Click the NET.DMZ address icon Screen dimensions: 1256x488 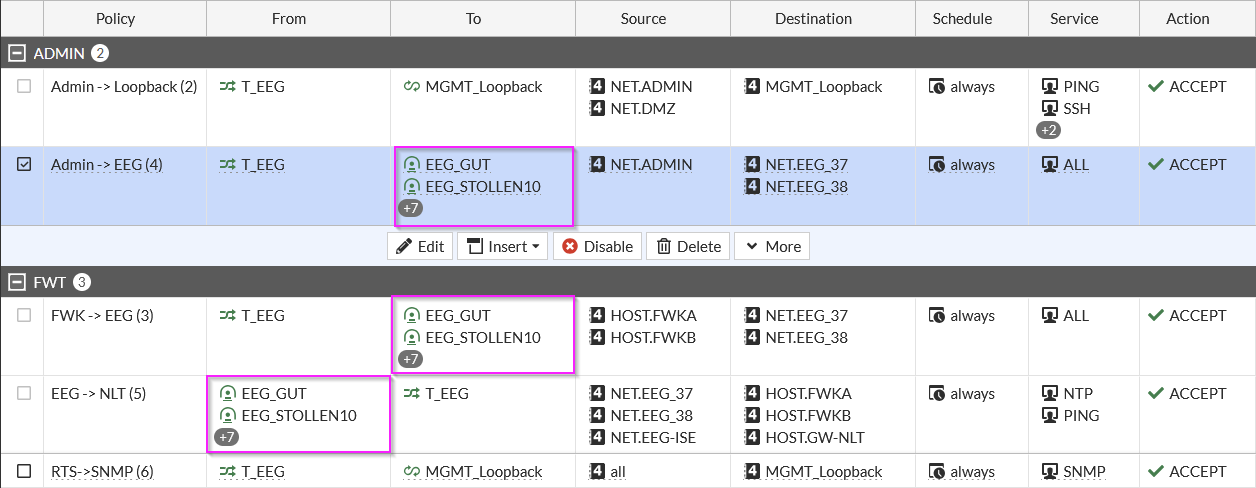coord(597,109)
